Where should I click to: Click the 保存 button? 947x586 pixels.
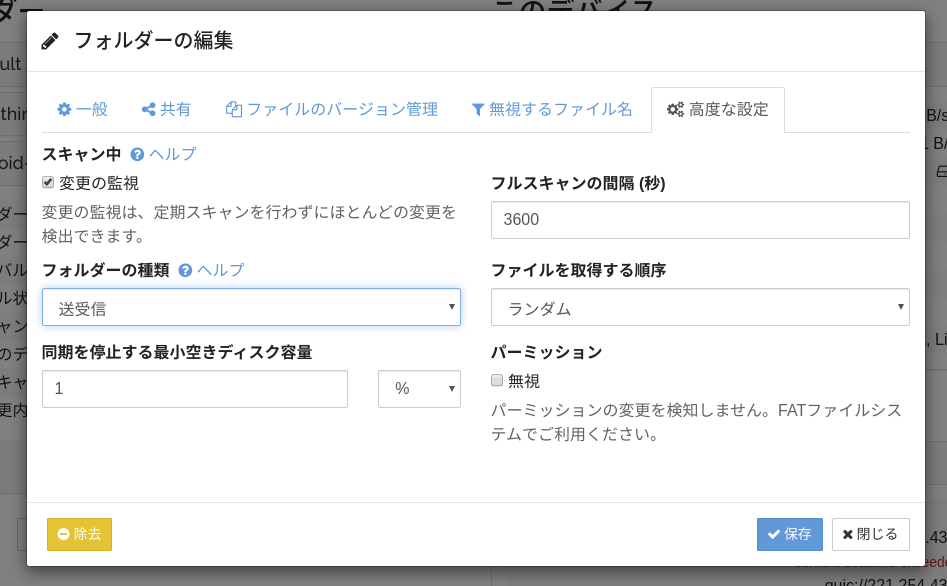pos(789,534)
